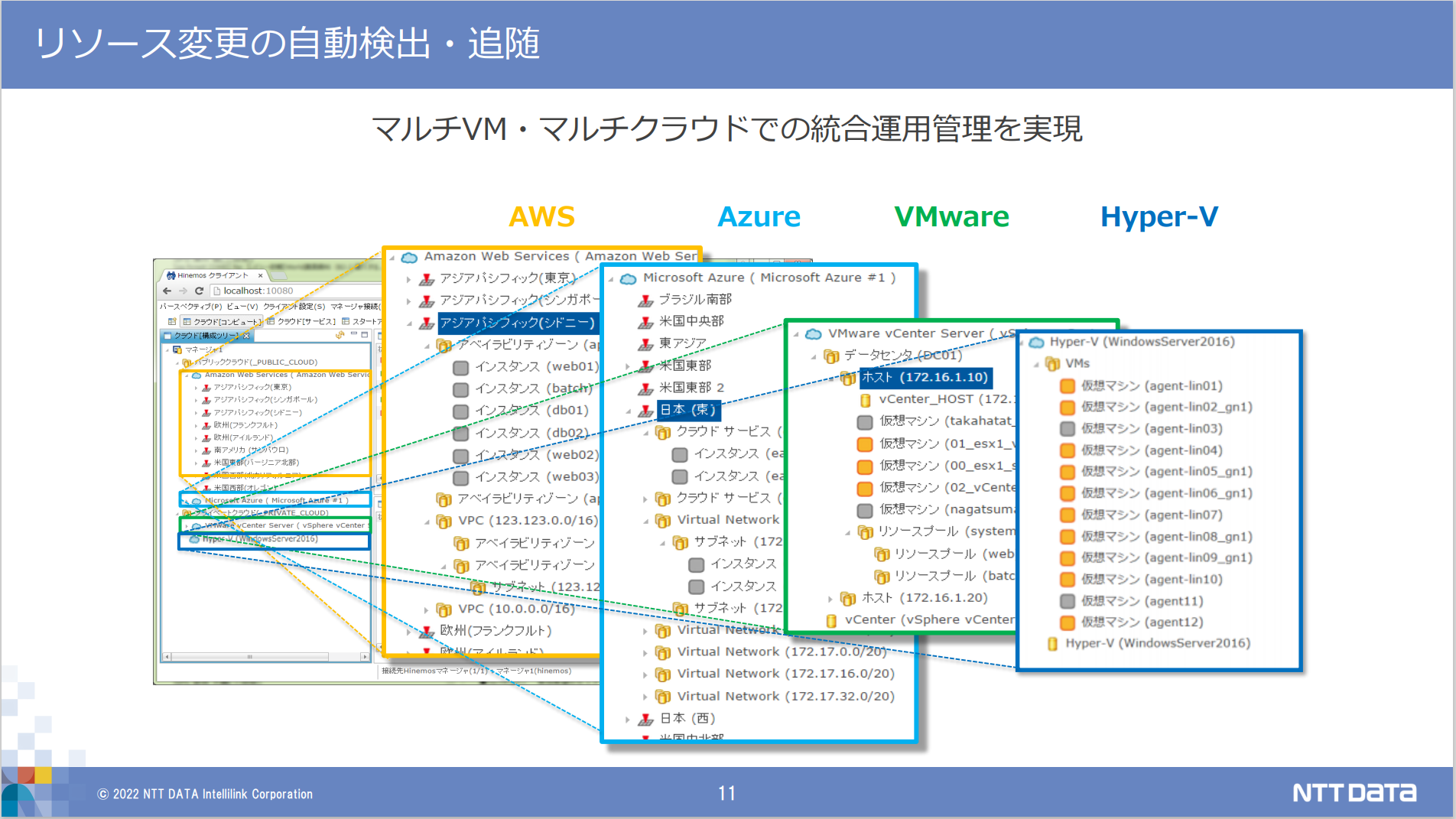The image size is (1456, 819).
Task: Reload the localhost:10080 page
Action: [x=199, y=291]
